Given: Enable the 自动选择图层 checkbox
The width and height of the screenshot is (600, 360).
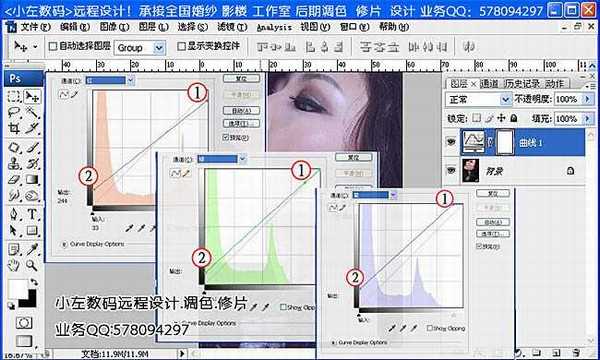Looking at the screenshot, I should [53, 46].
